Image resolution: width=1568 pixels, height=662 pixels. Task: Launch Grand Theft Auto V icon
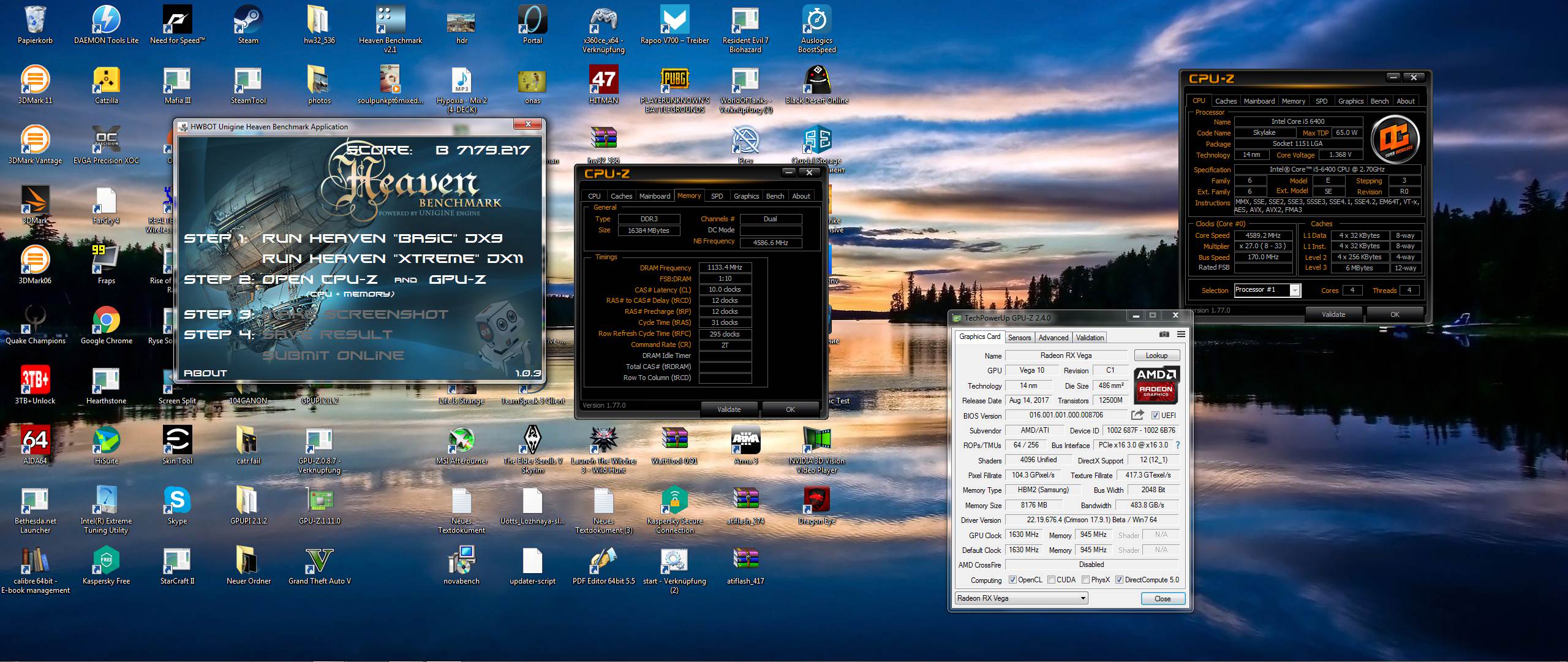[x=319, y=565]
